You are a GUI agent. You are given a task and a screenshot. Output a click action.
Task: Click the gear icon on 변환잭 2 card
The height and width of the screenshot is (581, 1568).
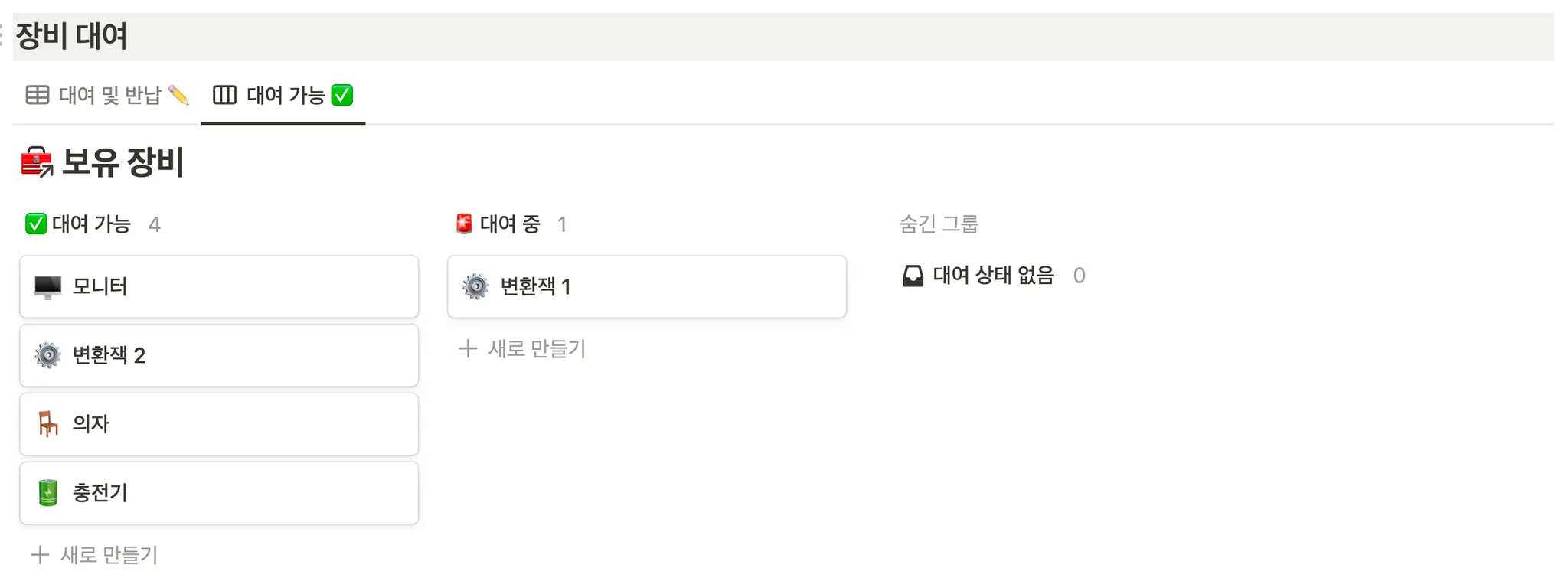pyautogui.click(x=47, y=356)
